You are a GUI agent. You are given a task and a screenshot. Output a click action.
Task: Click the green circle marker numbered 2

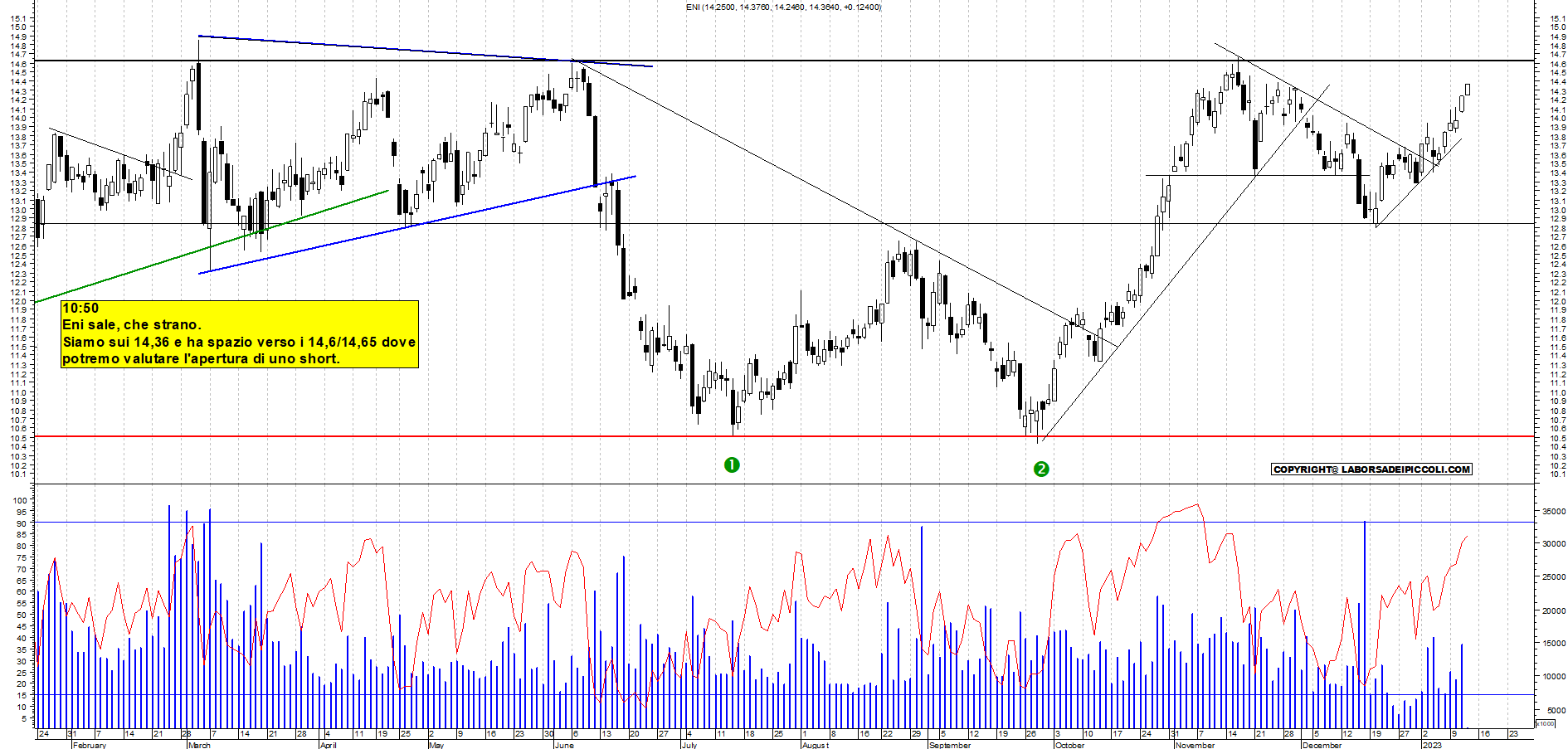coord(1041,469)
